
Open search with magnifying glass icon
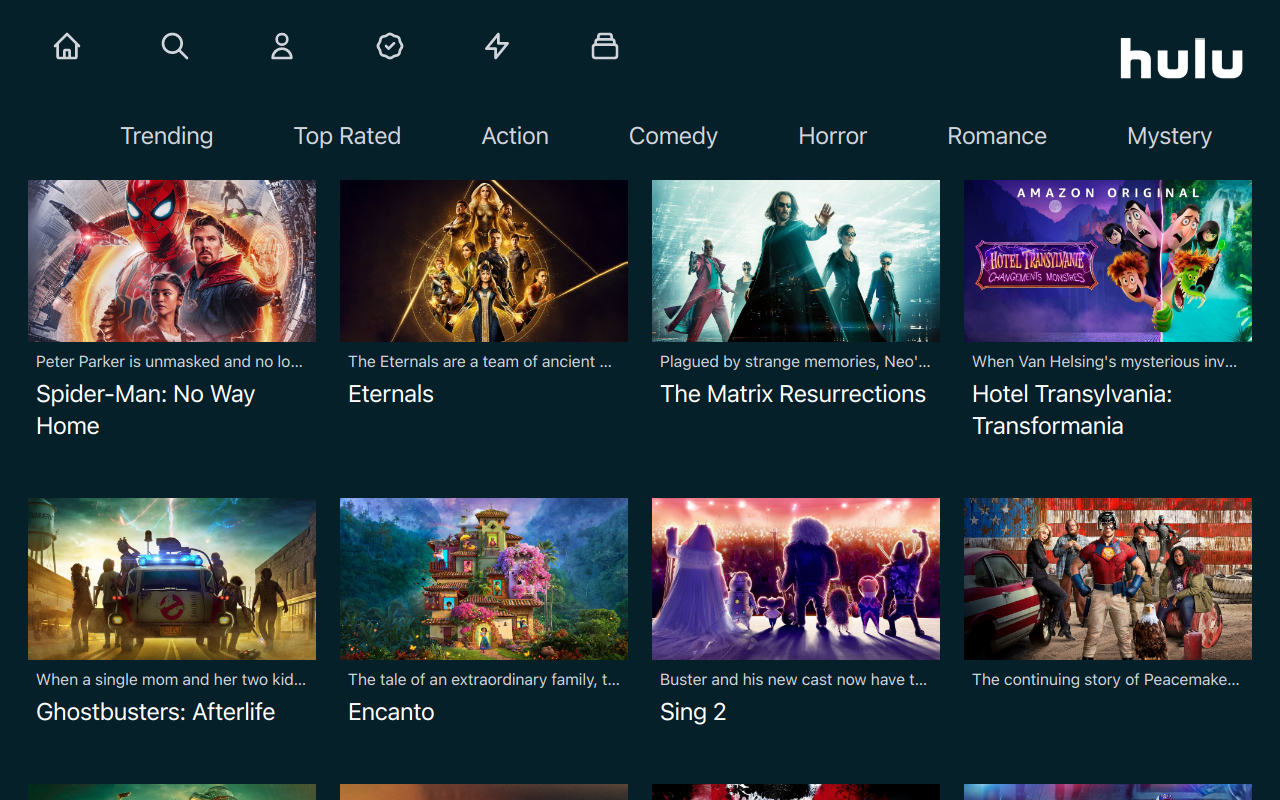point(175,46)
